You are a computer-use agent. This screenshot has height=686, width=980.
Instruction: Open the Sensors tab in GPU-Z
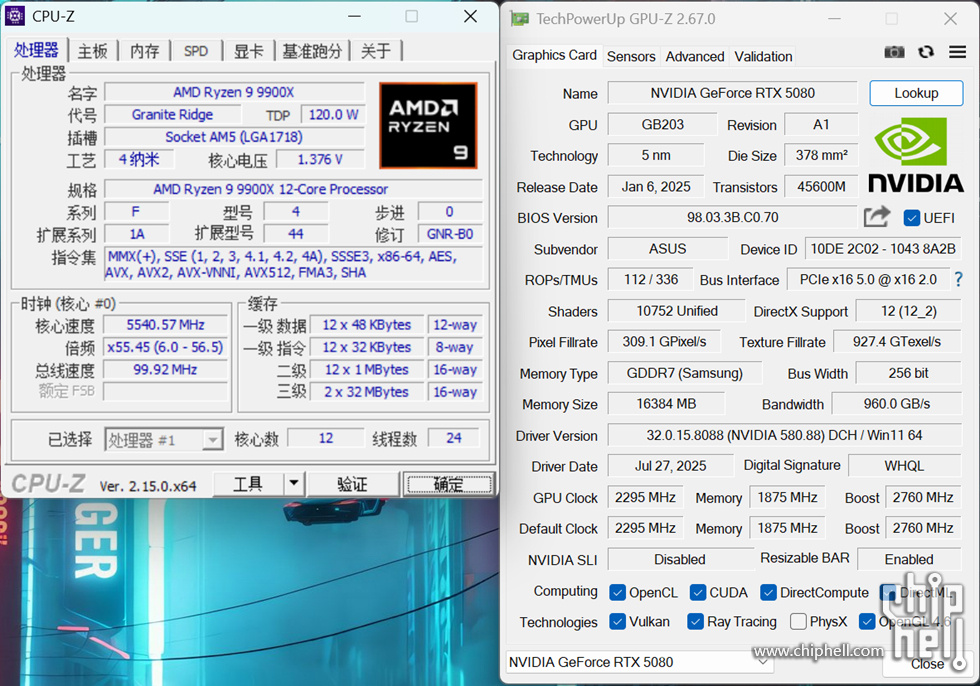point(631,57)
